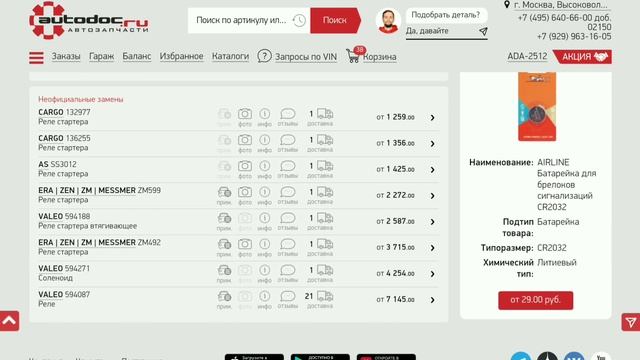Click the location pin icon
Viewport: 640px width, 360px height.
tap(507, 4)
